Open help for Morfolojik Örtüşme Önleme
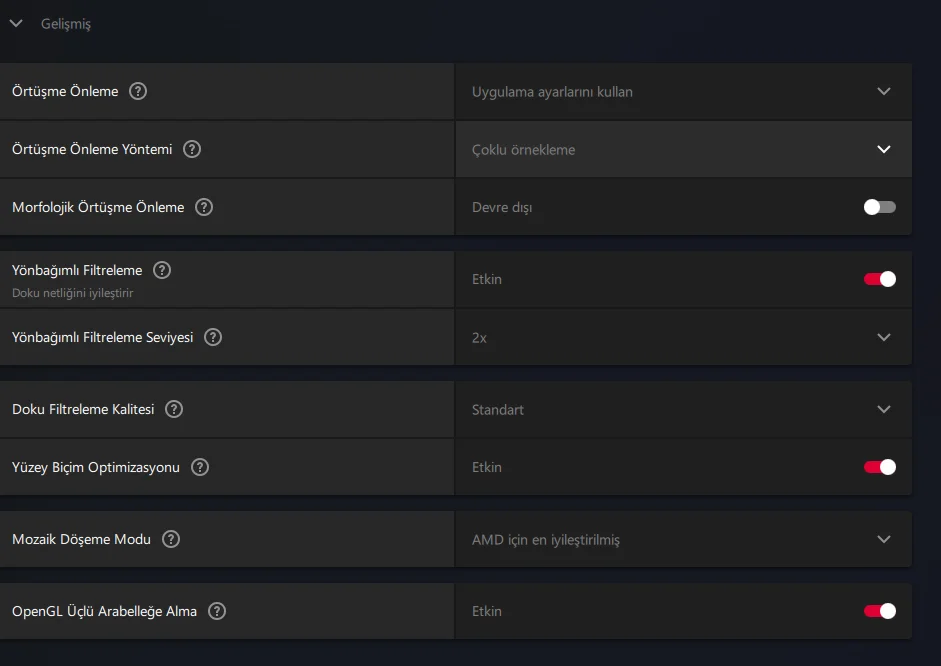 pos(204,207)
